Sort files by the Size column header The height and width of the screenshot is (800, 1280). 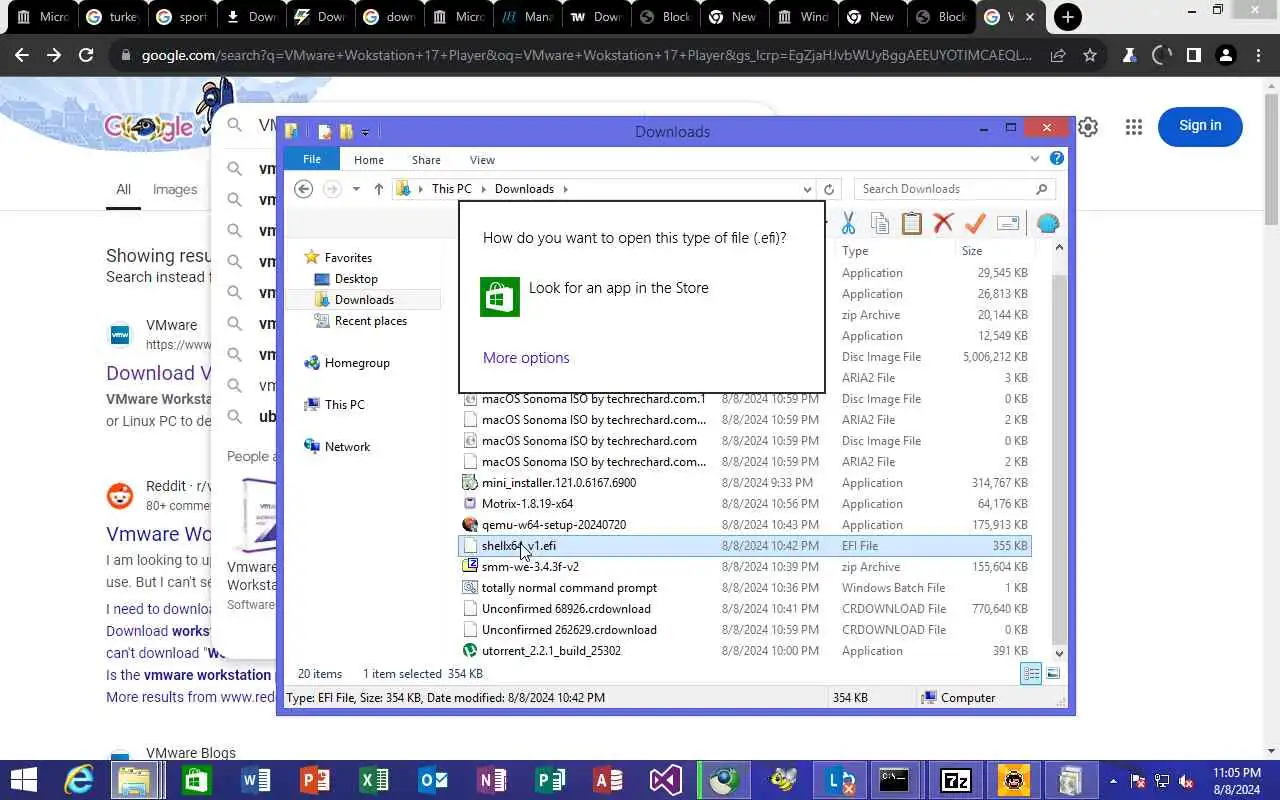(x=972, y=251)
